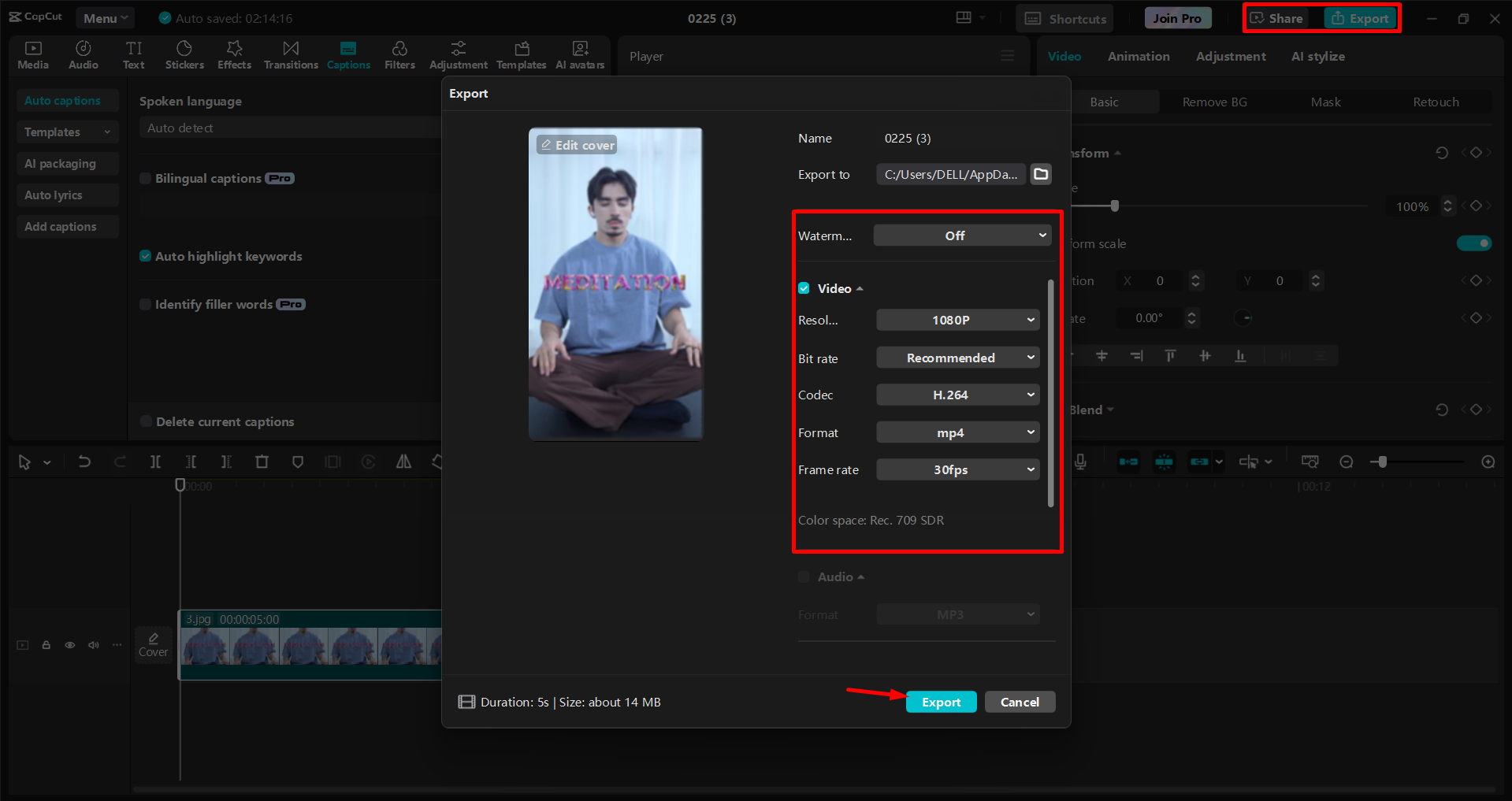Open the Media panel

pyautogui.click(x=32, y=54)
